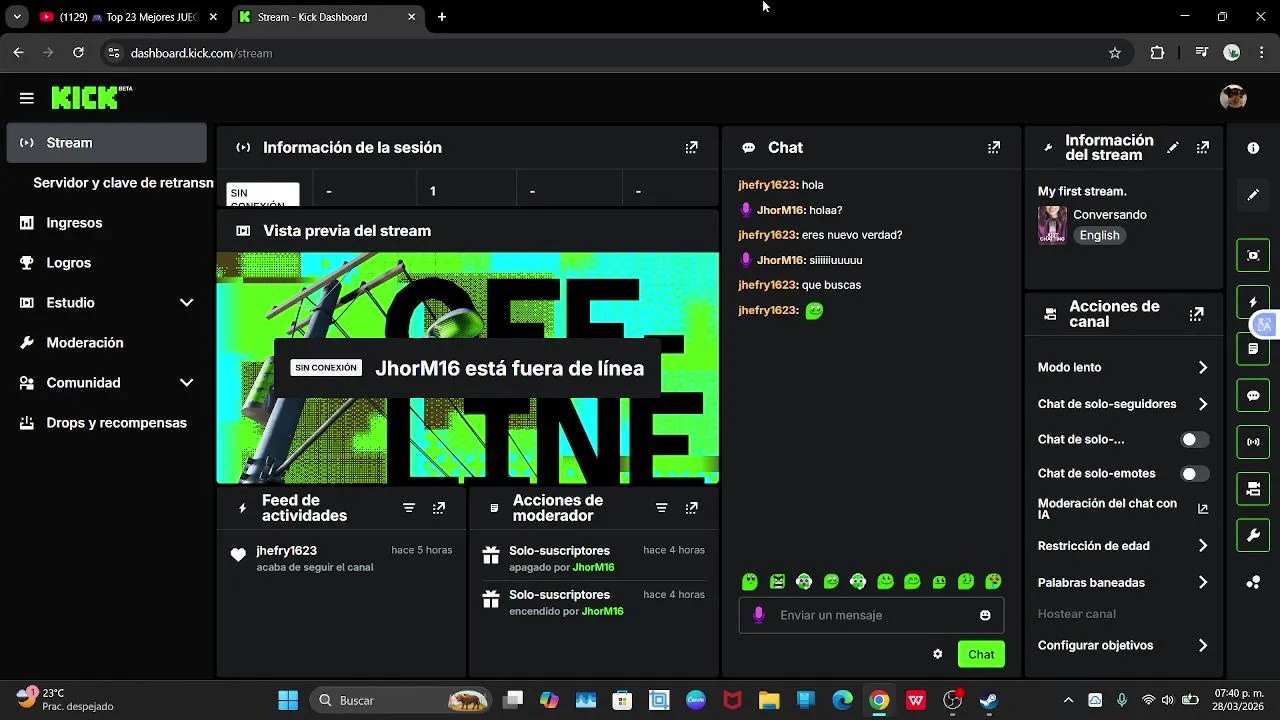This screenshot has height=720, width=1280.
Task: Click JhorM16 name in Solo-suscriptores apagado entry
Action: (x=594, y=568)
